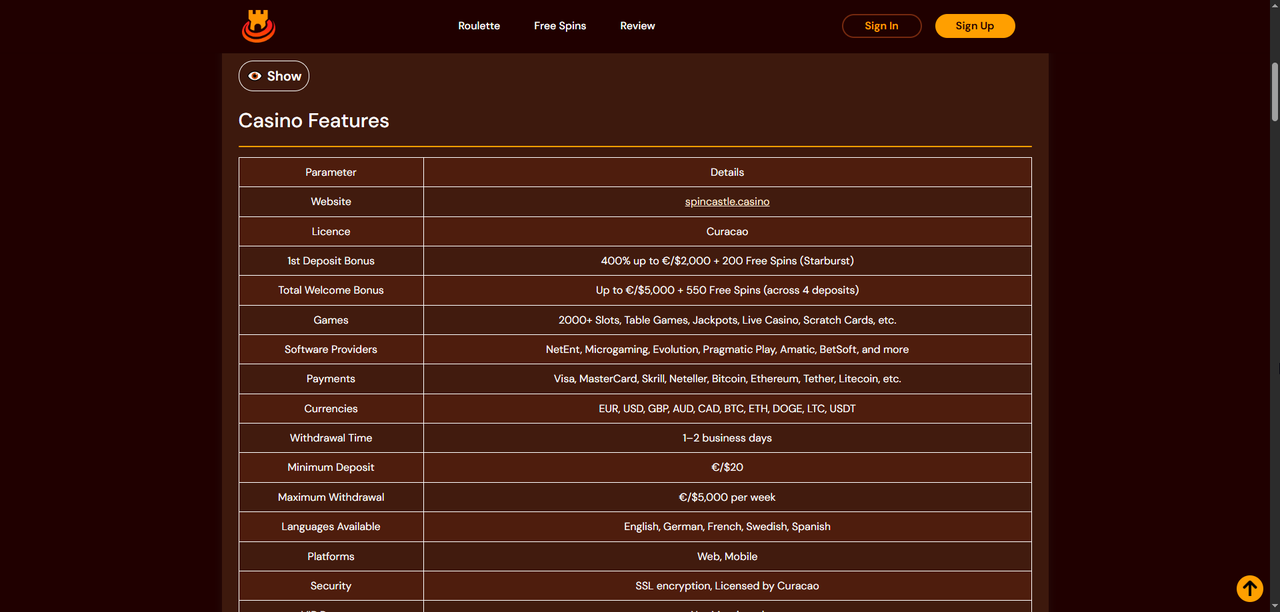The height and width of the screenshot is (612, 1280).
Task: Click the 1st Deposit Bonus label
Action: click(331, 261)
